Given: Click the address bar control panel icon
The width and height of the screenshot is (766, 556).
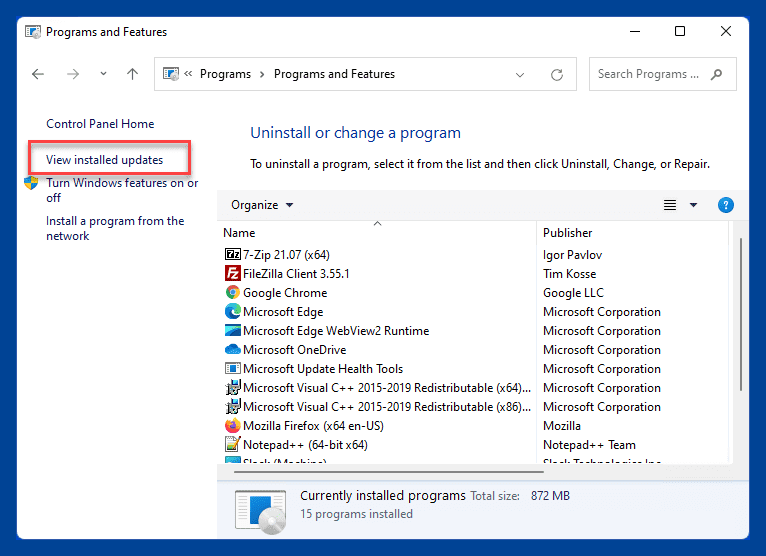Looking at the screenshot, I should click(170, 74).
